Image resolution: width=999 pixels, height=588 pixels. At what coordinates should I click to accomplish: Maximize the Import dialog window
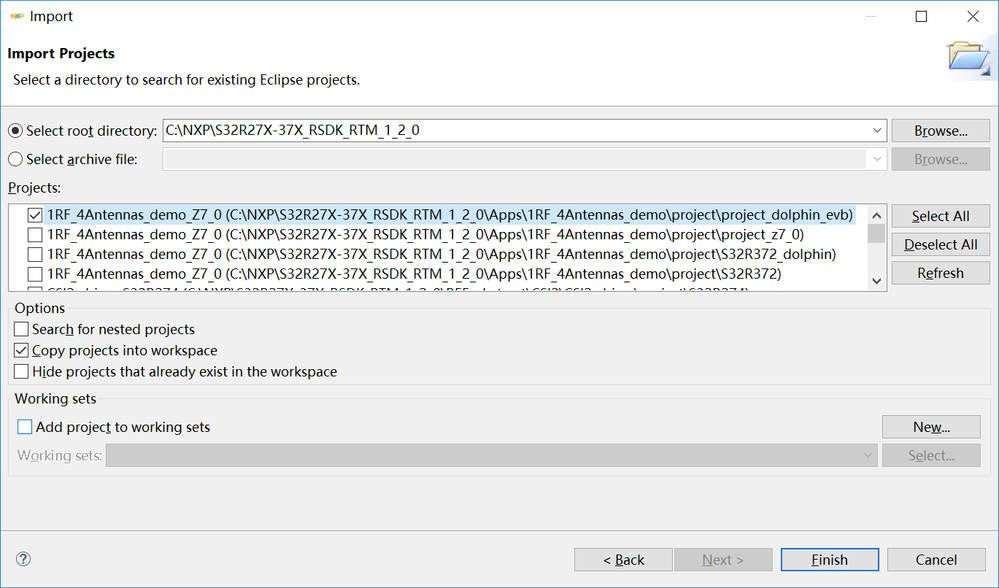click(921, 16)
